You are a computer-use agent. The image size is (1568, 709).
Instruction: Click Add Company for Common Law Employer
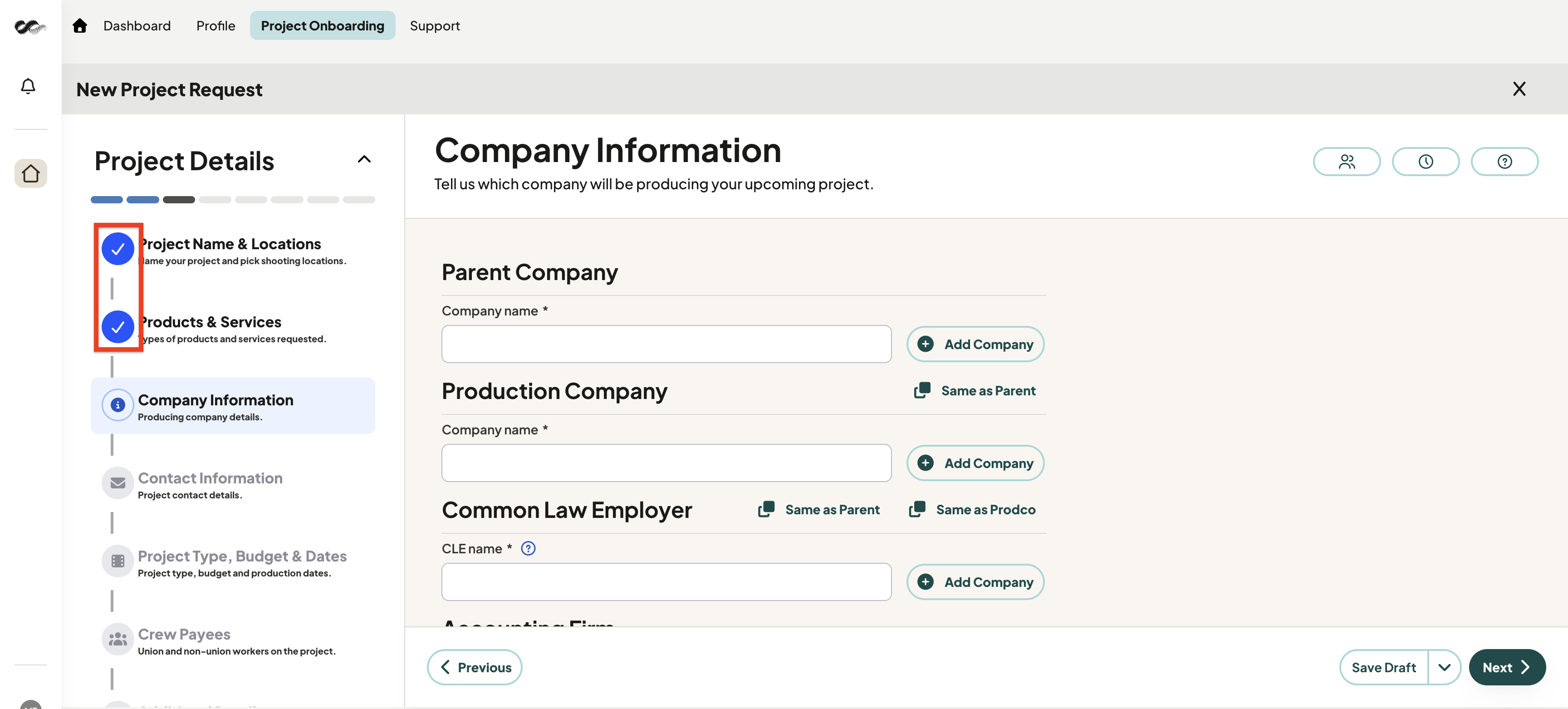(975, 582)
